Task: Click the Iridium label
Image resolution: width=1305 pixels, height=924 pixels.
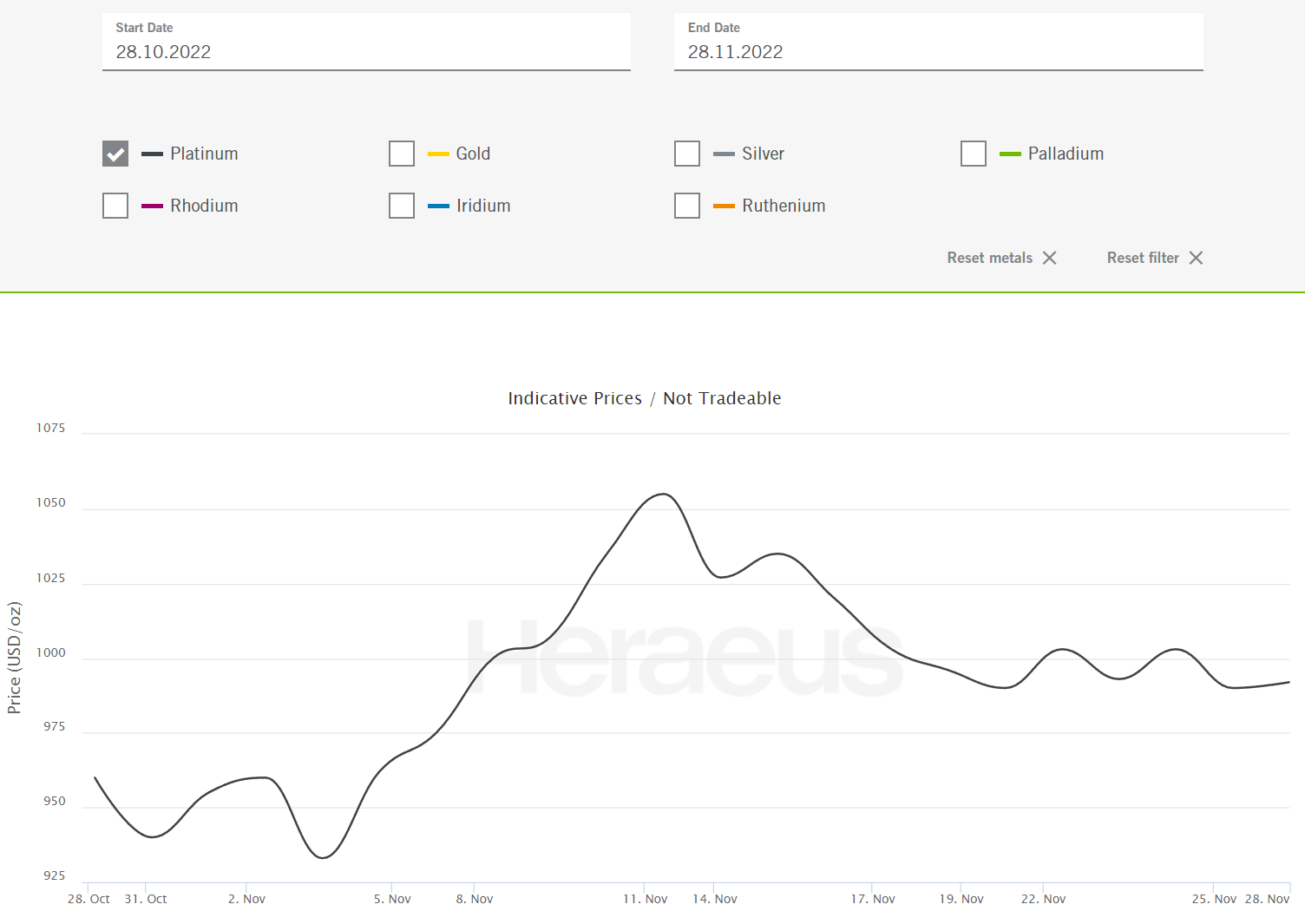Action: click(483, 206)
